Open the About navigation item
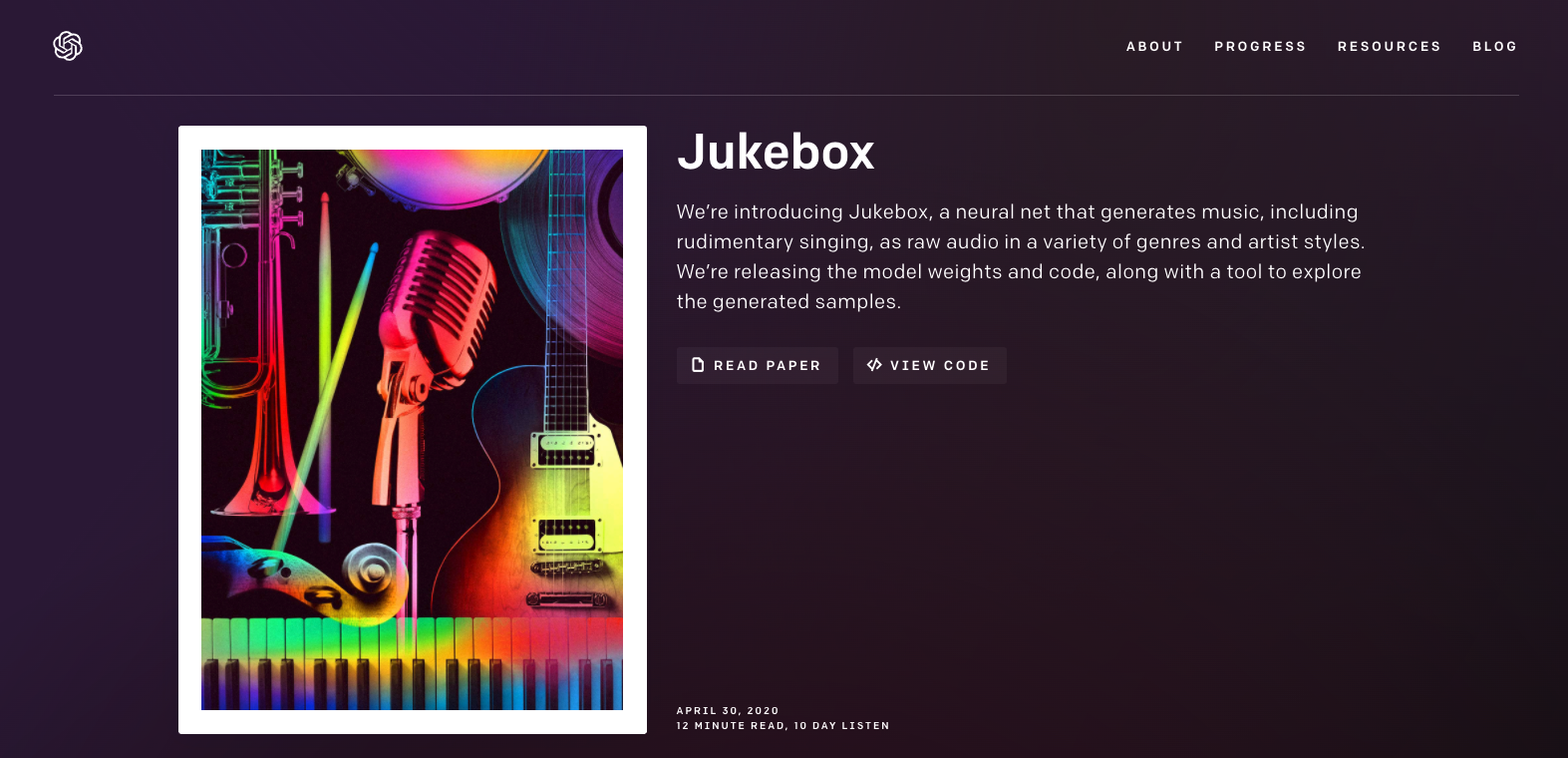Viewport: 1568px width, 758px height. tap(1154, 47)
